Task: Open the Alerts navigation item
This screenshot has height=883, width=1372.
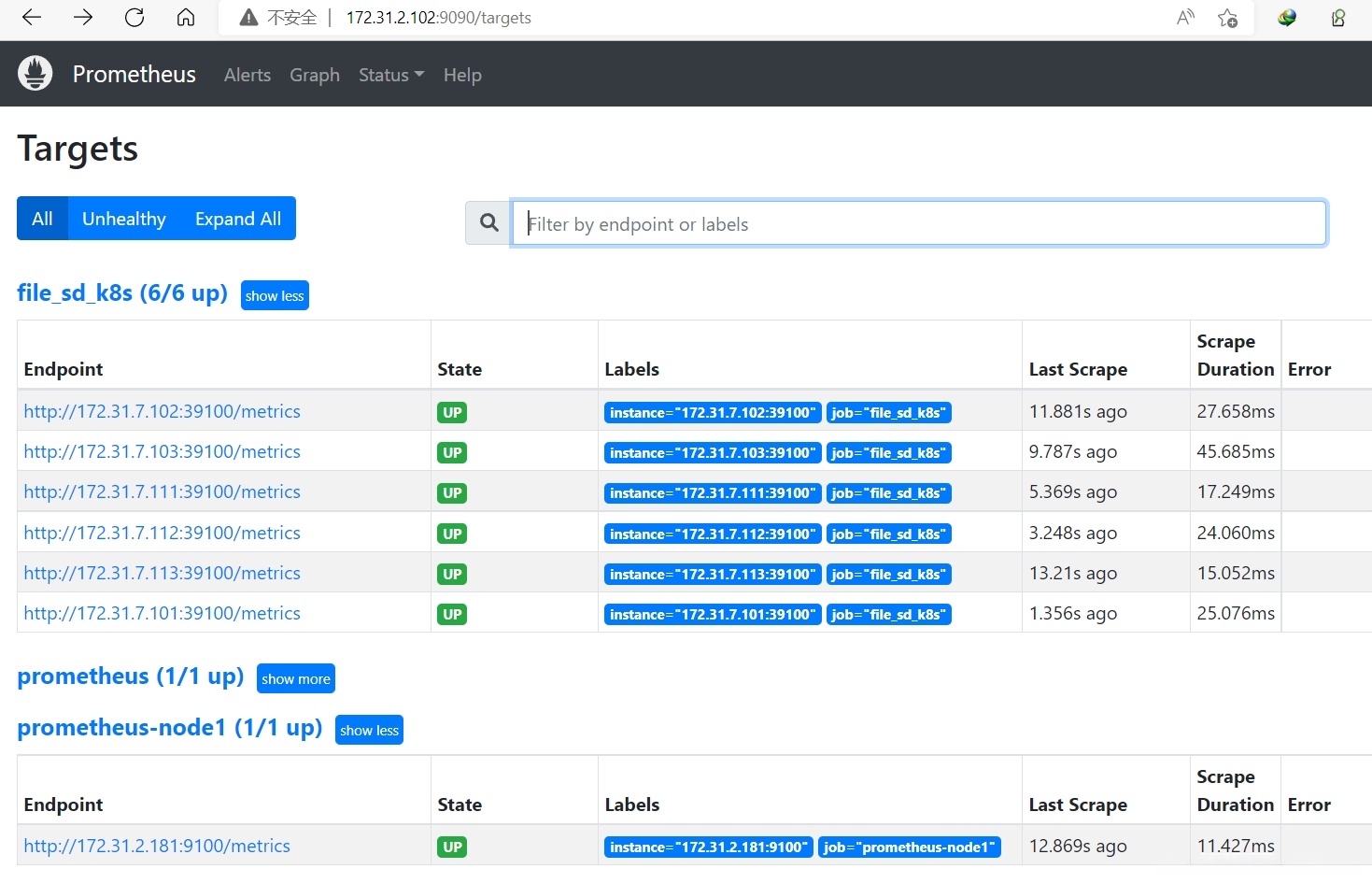Action: click(x=248, y=75)
